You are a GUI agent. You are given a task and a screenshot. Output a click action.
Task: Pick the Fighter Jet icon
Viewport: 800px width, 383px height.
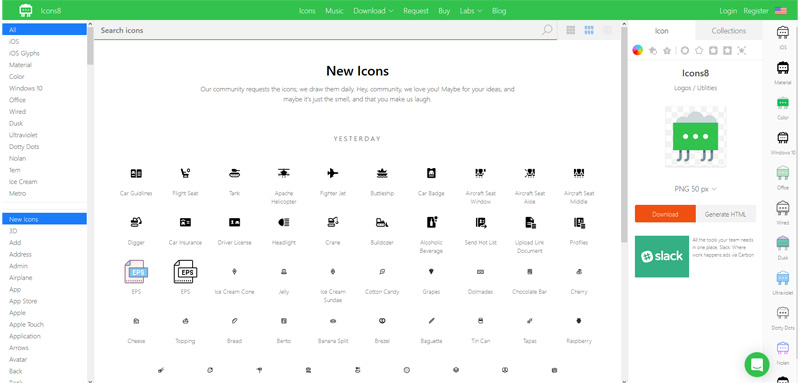[333, 173]
